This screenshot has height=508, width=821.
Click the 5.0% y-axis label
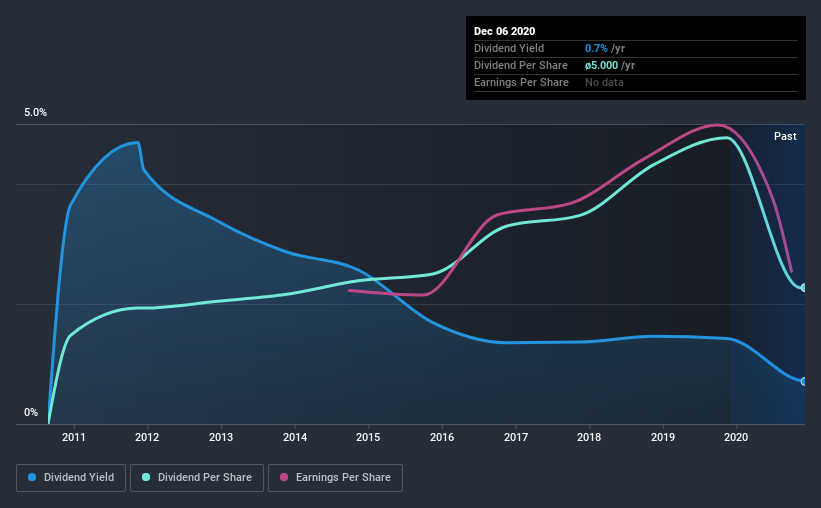36,112
